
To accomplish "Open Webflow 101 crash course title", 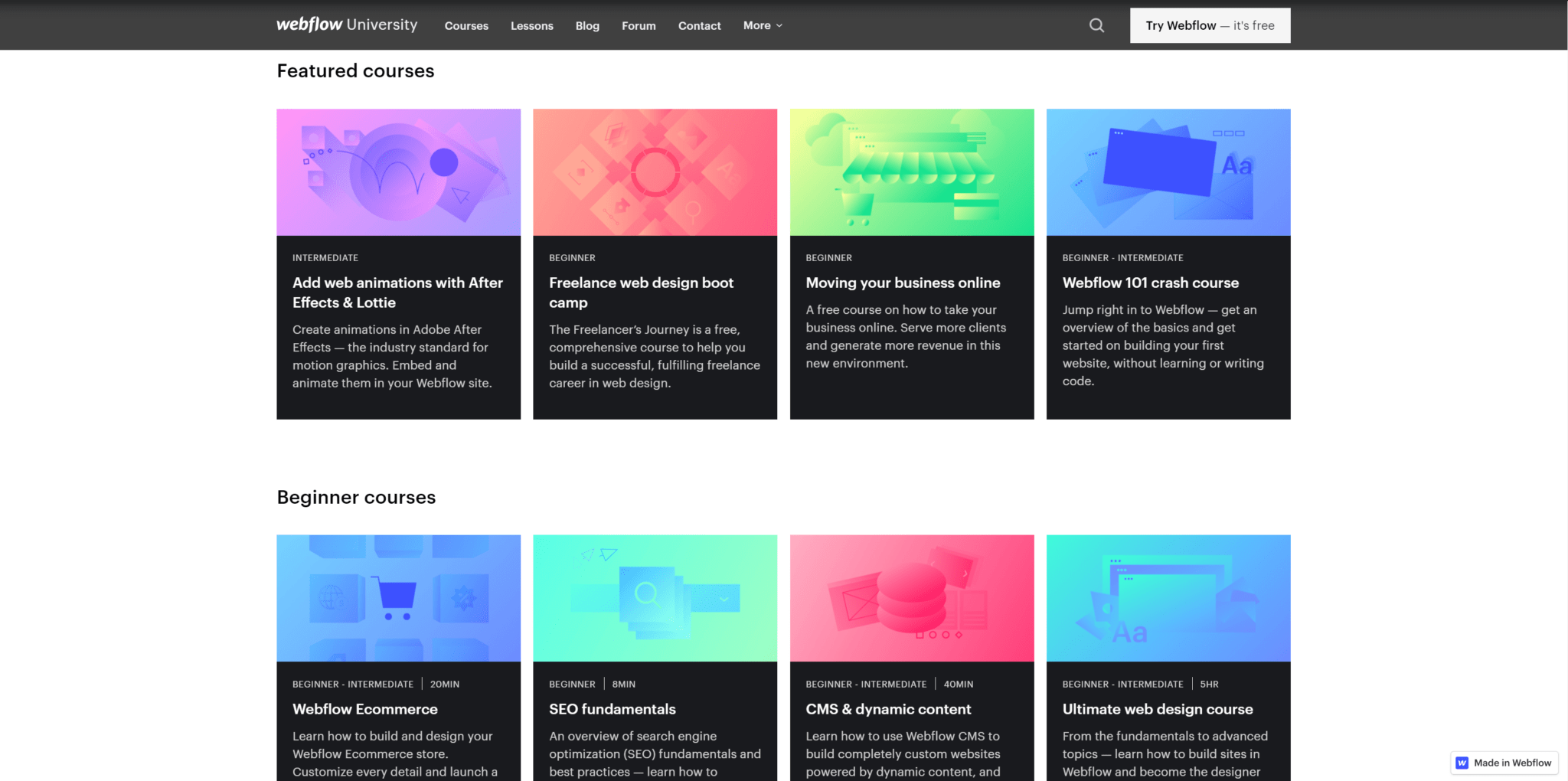I will coord(1150,283).
